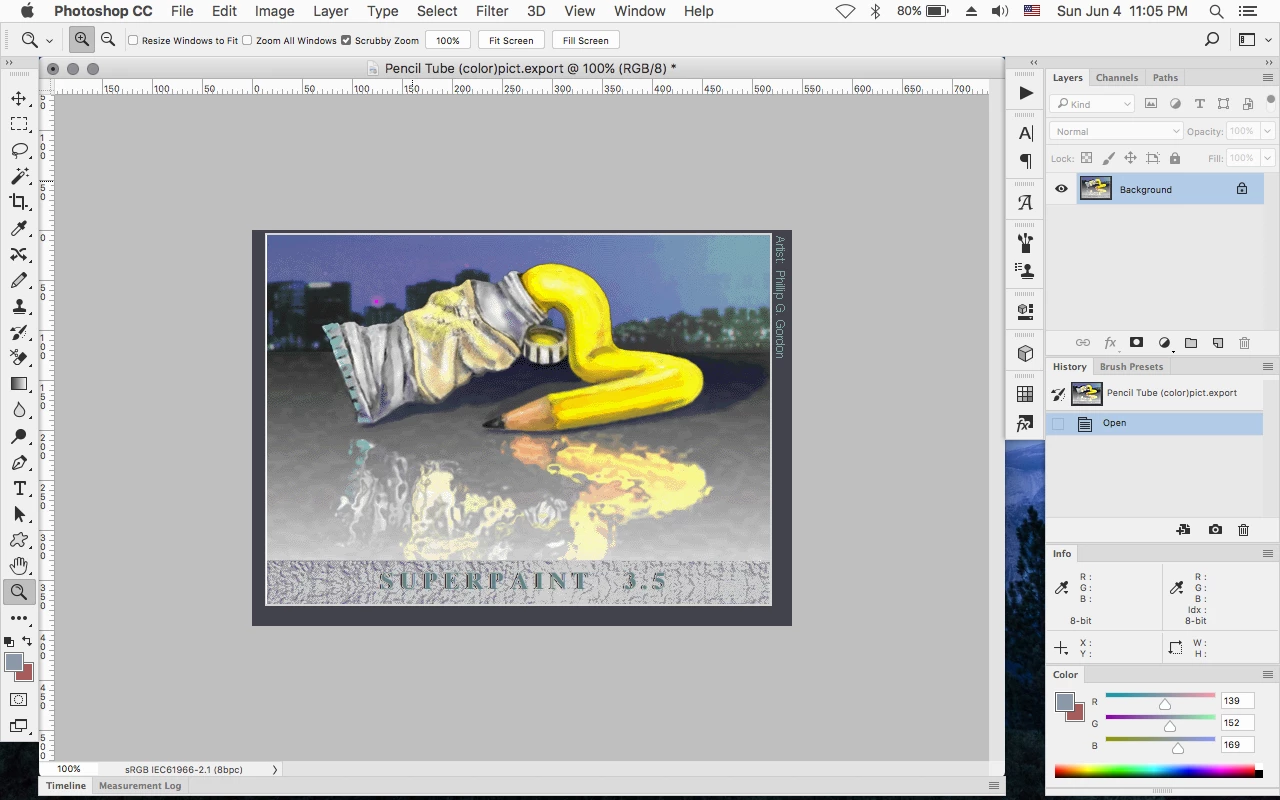Select the Crop tool
Image resolution: width=1280 pixels, height=800 pixels.
[19, 202]
